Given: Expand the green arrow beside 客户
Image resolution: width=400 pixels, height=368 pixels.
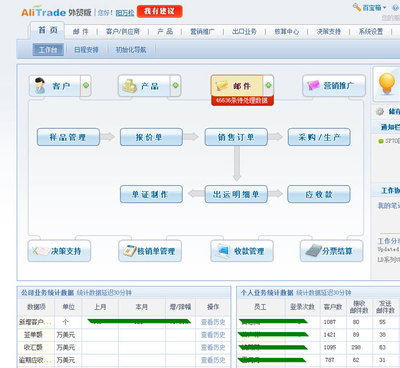Looking at the screenshot, I should (86, 85).
